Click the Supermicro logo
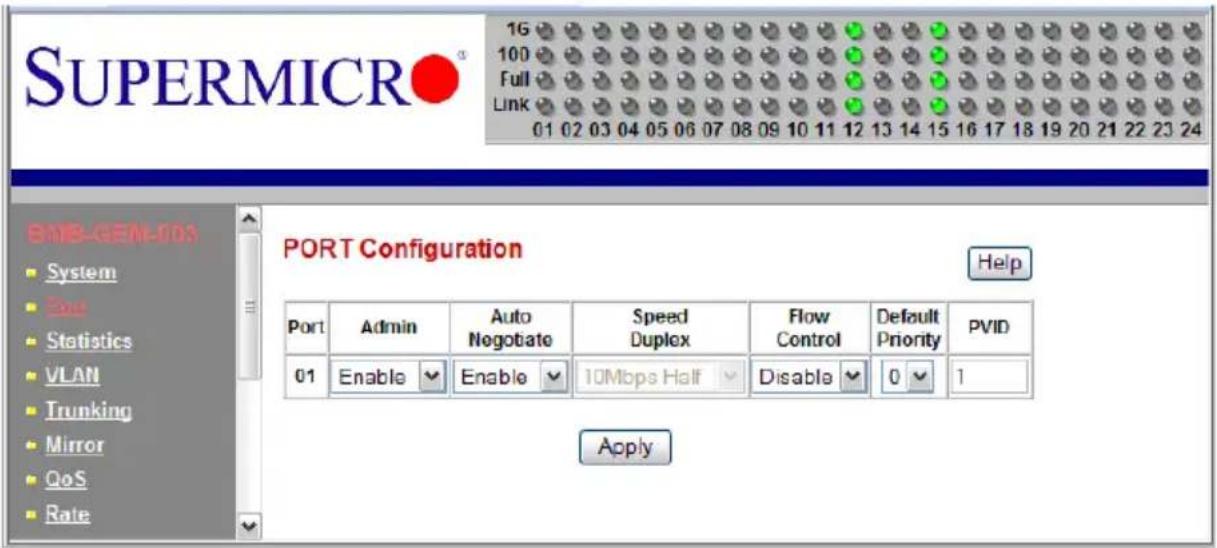The image size is (1217, 548). point(245,81)
